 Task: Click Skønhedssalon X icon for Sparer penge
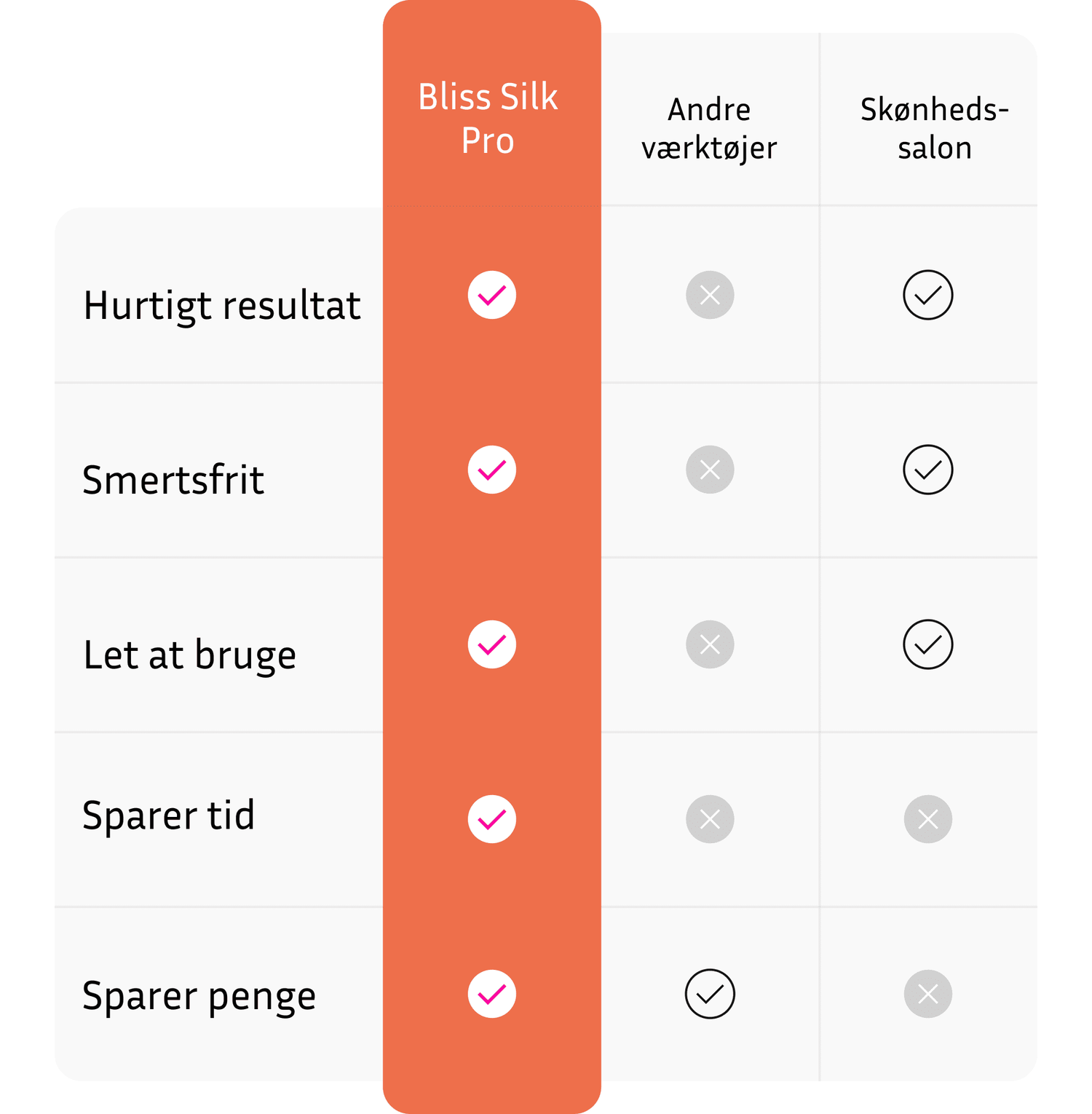coord(928,994)
